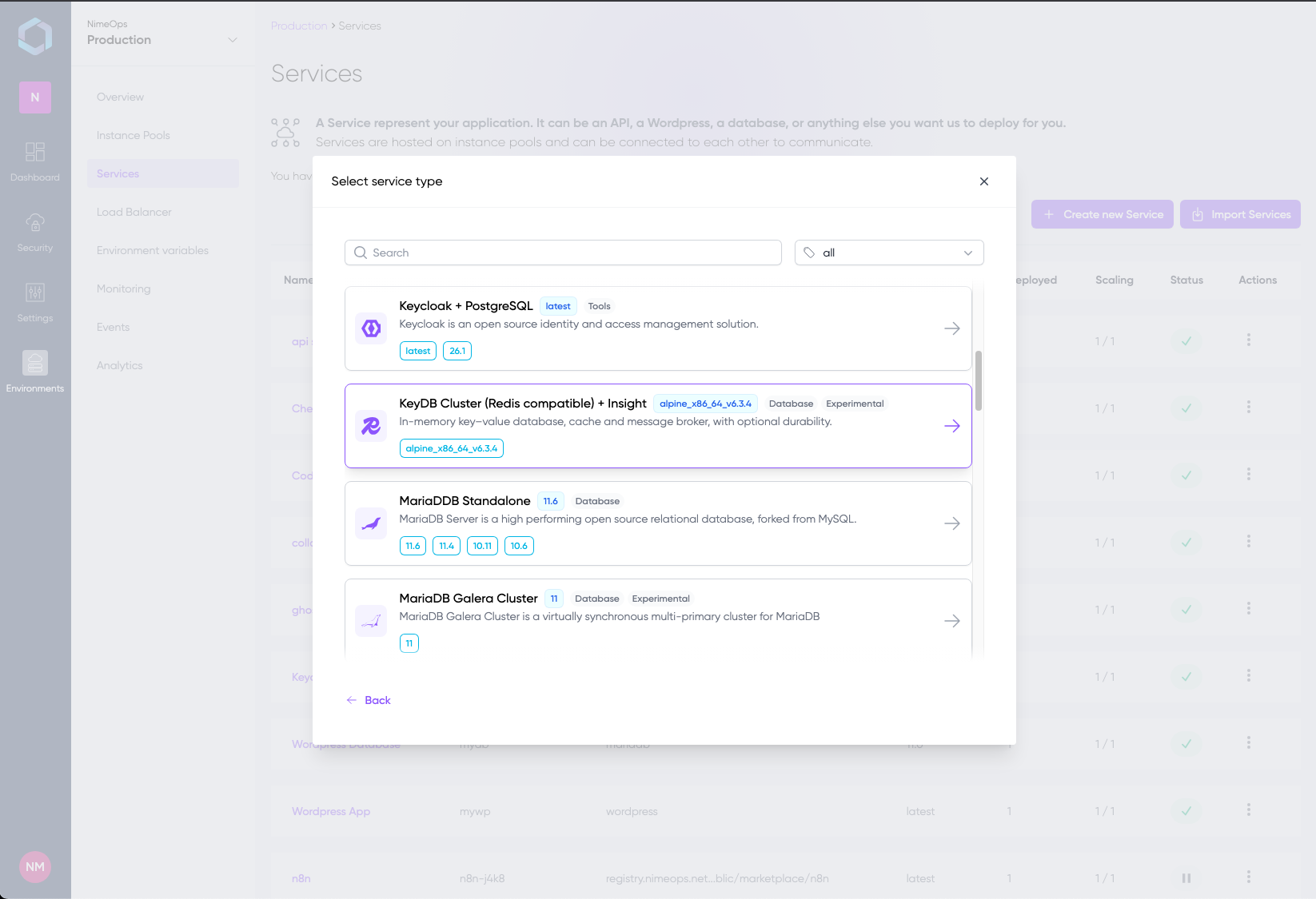Image resolution: width=1316 pixels, height=899 pixels.
Task: Click Create new Service button
Action: [x=1103, y=214]
